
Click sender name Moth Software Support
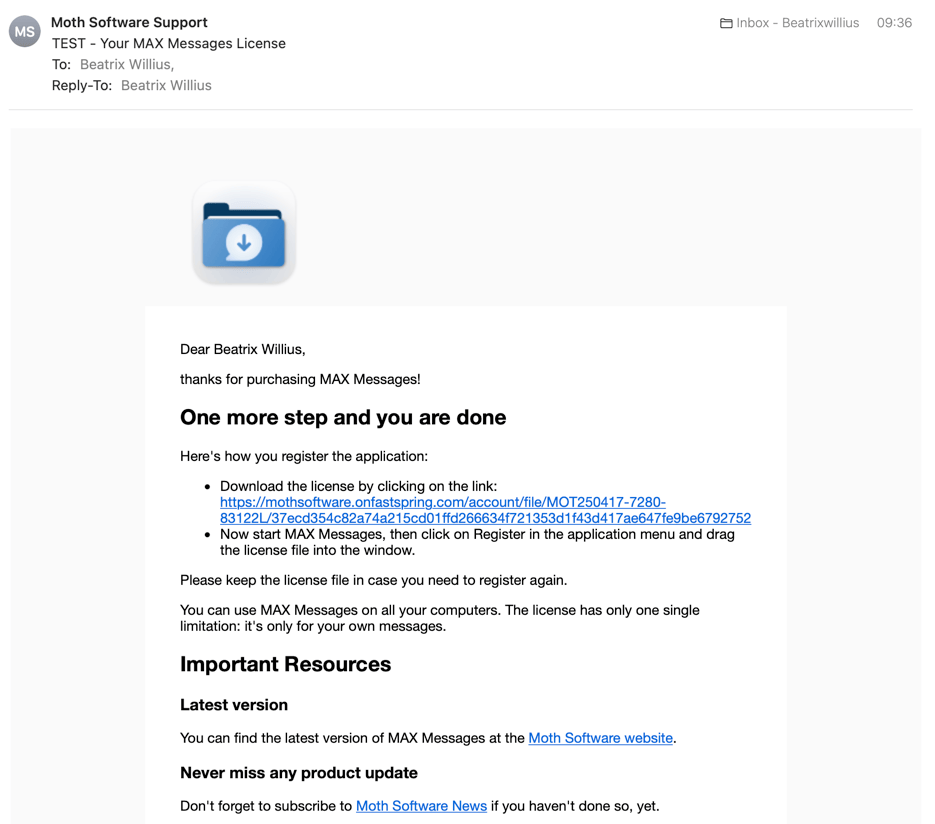(x=129, y=23)
